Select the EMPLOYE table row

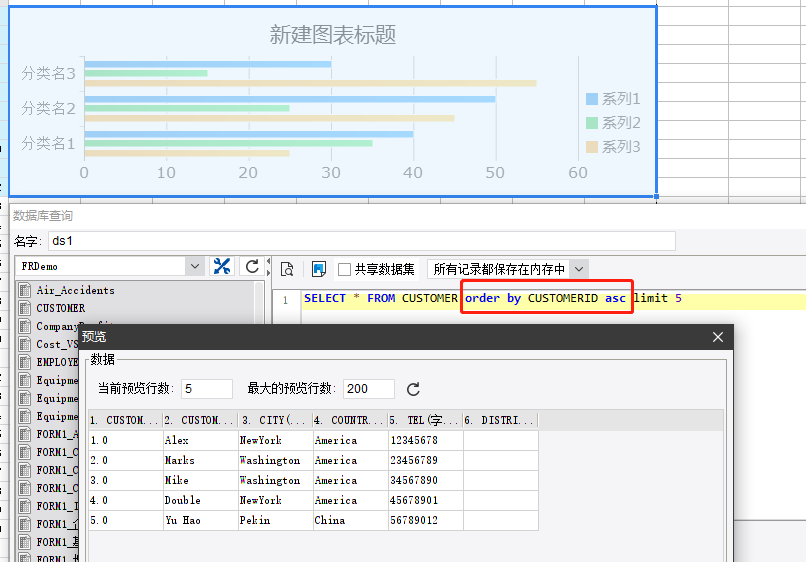57,362
